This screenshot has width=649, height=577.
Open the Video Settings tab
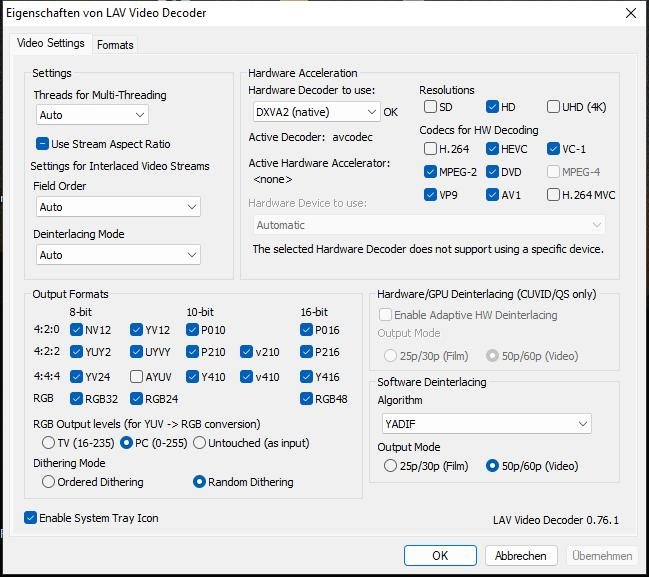coord(51,44)
